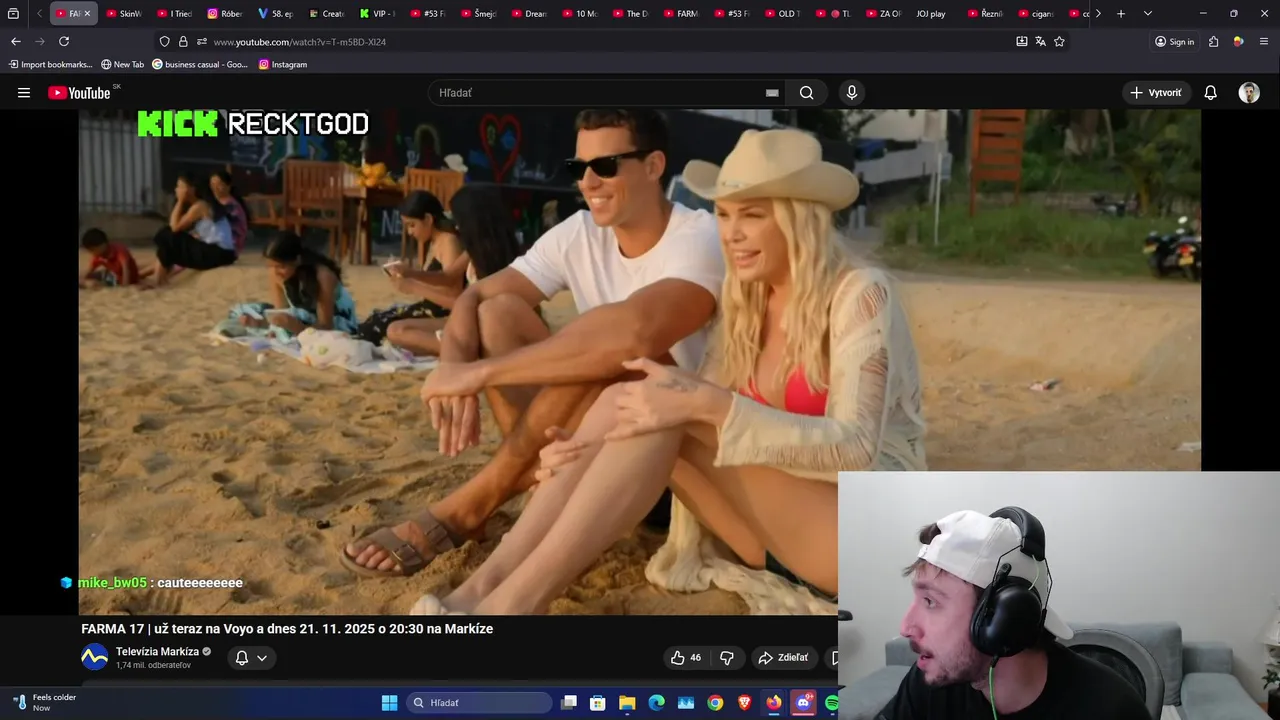Reload the page in the browser
Viewport: 1280px width, 720px height.
point(64,41)
